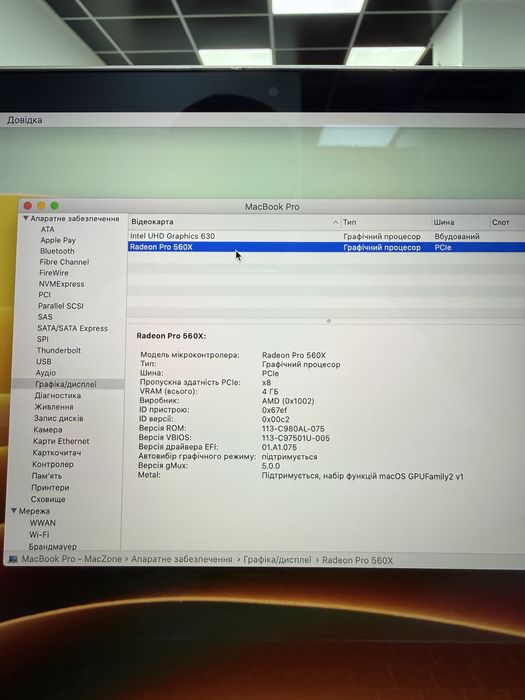Select Parallel SCSI in the sidebar
This screenshot has height=700, width=525.
[61, 306]
